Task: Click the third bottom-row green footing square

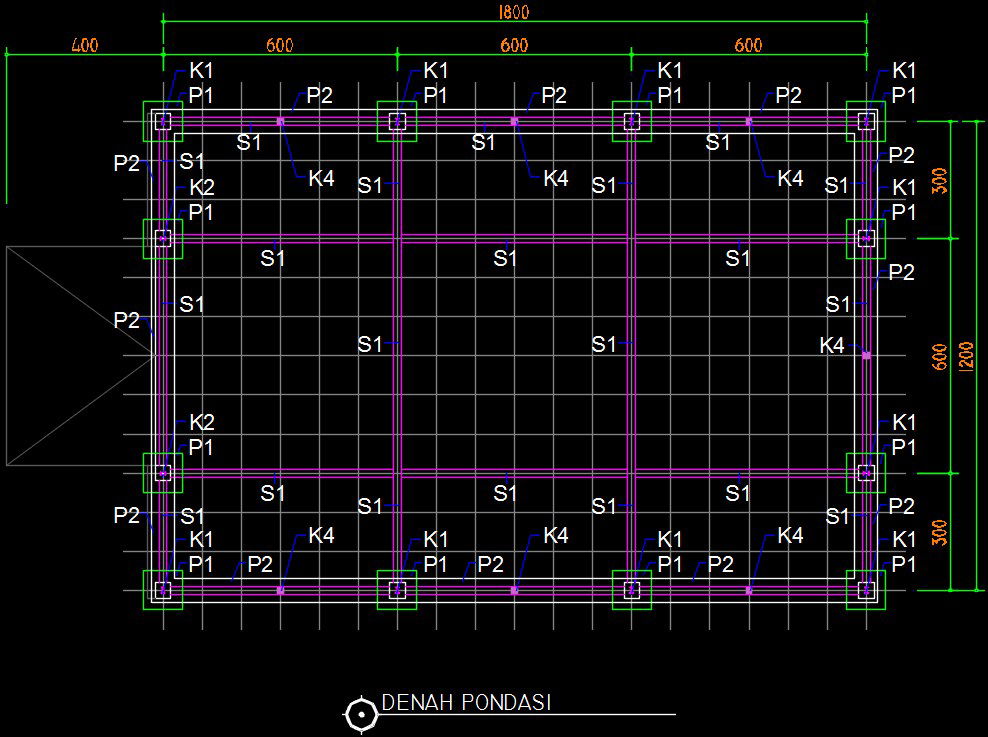Action: (631, 590)
